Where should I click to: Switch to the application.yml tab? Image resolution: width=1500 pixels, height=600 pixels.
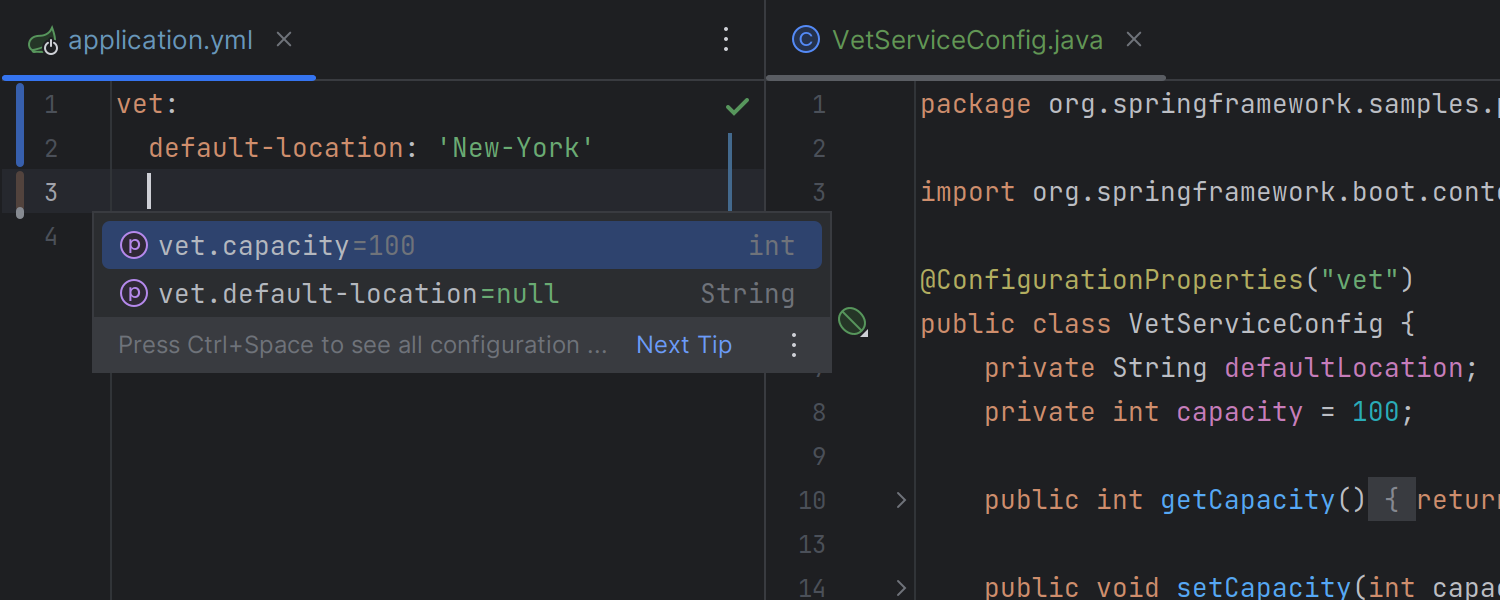point(160,41)
